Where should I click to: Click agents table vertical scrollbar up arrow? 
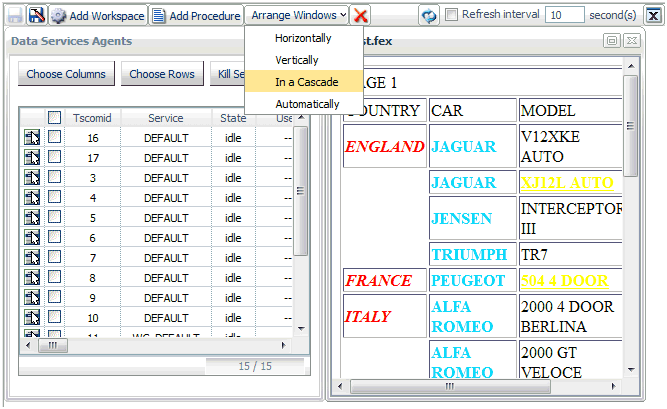(x=301, y=117)
